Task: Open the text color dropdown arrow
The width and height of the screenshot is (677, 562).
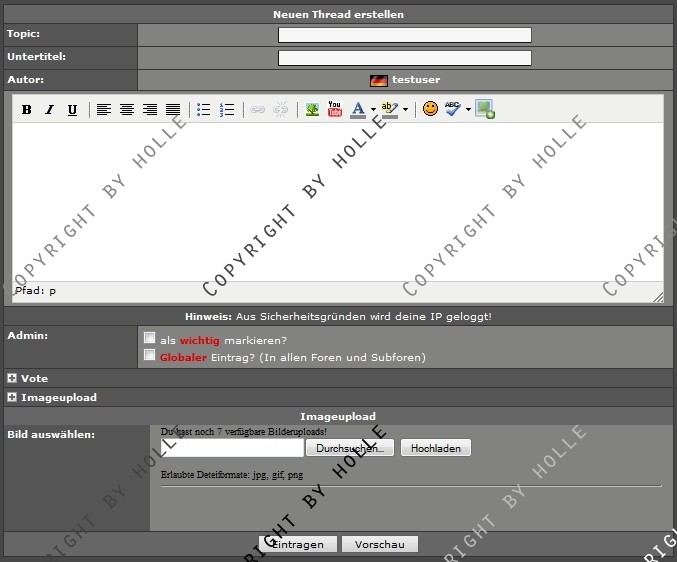Action: (373, 110)
